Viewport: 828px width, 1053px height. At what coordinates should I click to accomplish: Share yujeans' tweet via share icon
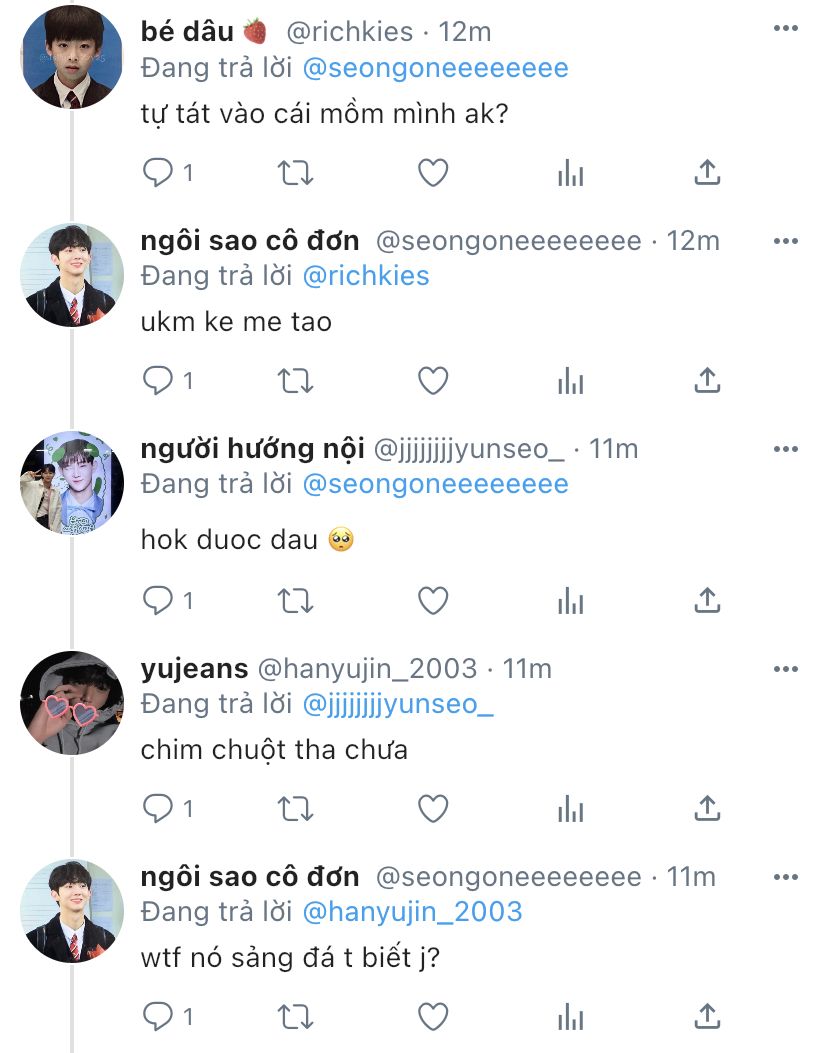pyautogui.click(x=706, y=808)
